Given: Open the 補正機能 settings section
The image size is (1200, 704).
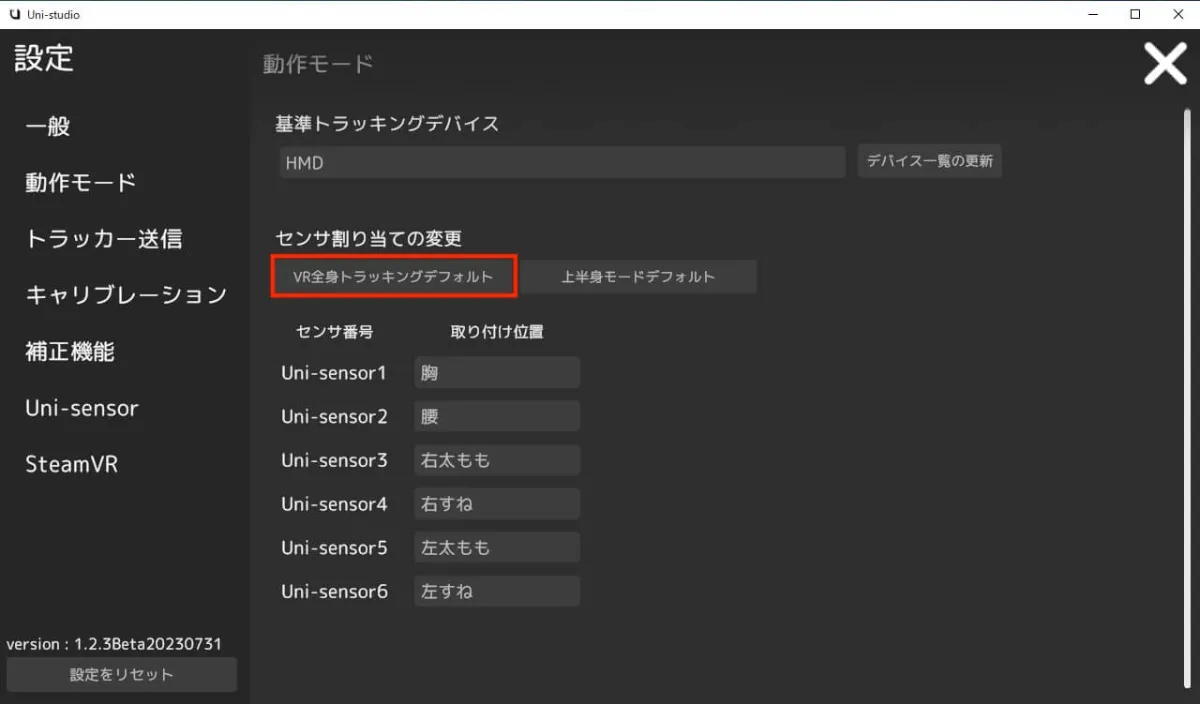Looking at the screenshot, I should coord(70,352).
